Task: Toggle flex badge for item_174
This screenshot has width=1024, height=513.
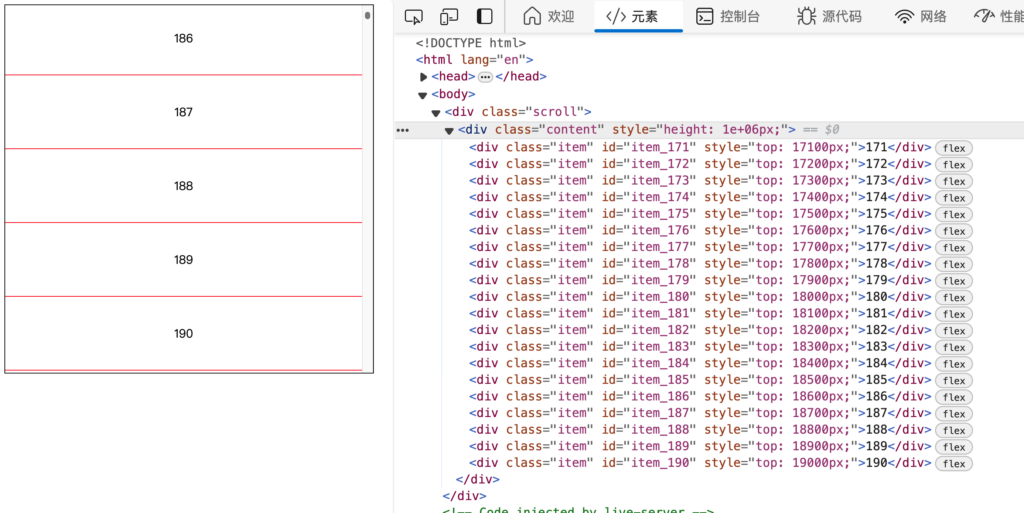Action: [953, 198]
